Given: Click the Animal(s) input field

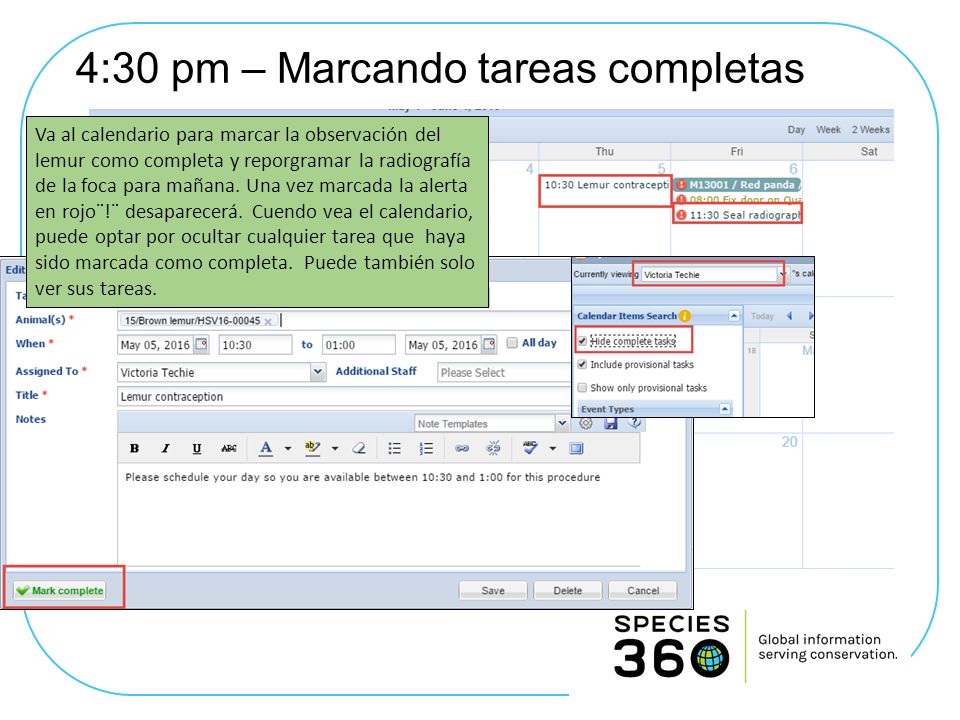Looking at the screenshot, I should pyautogui.click(x=343, y=320).
